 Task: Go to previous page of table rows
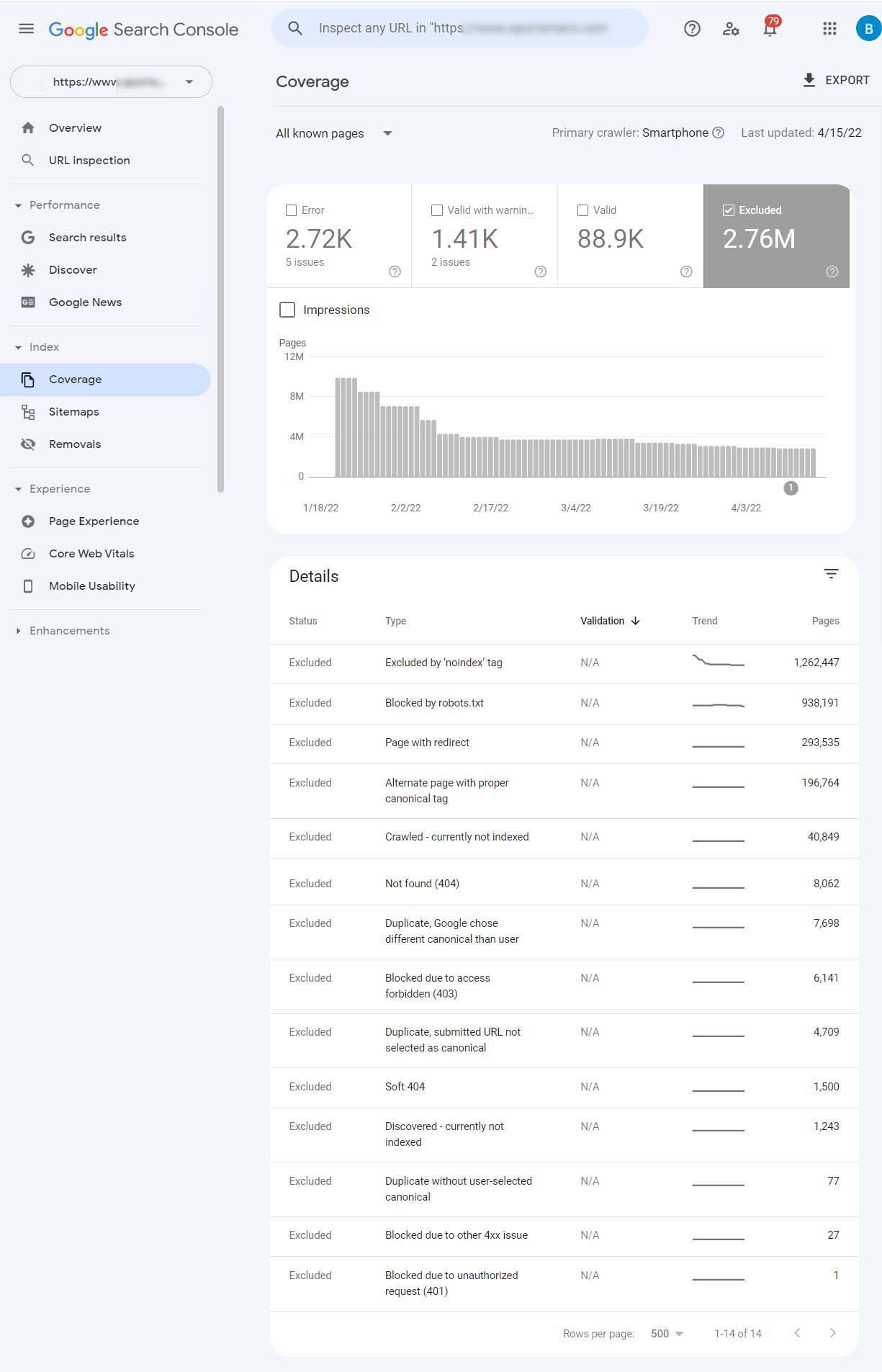tap(797, 1333)
